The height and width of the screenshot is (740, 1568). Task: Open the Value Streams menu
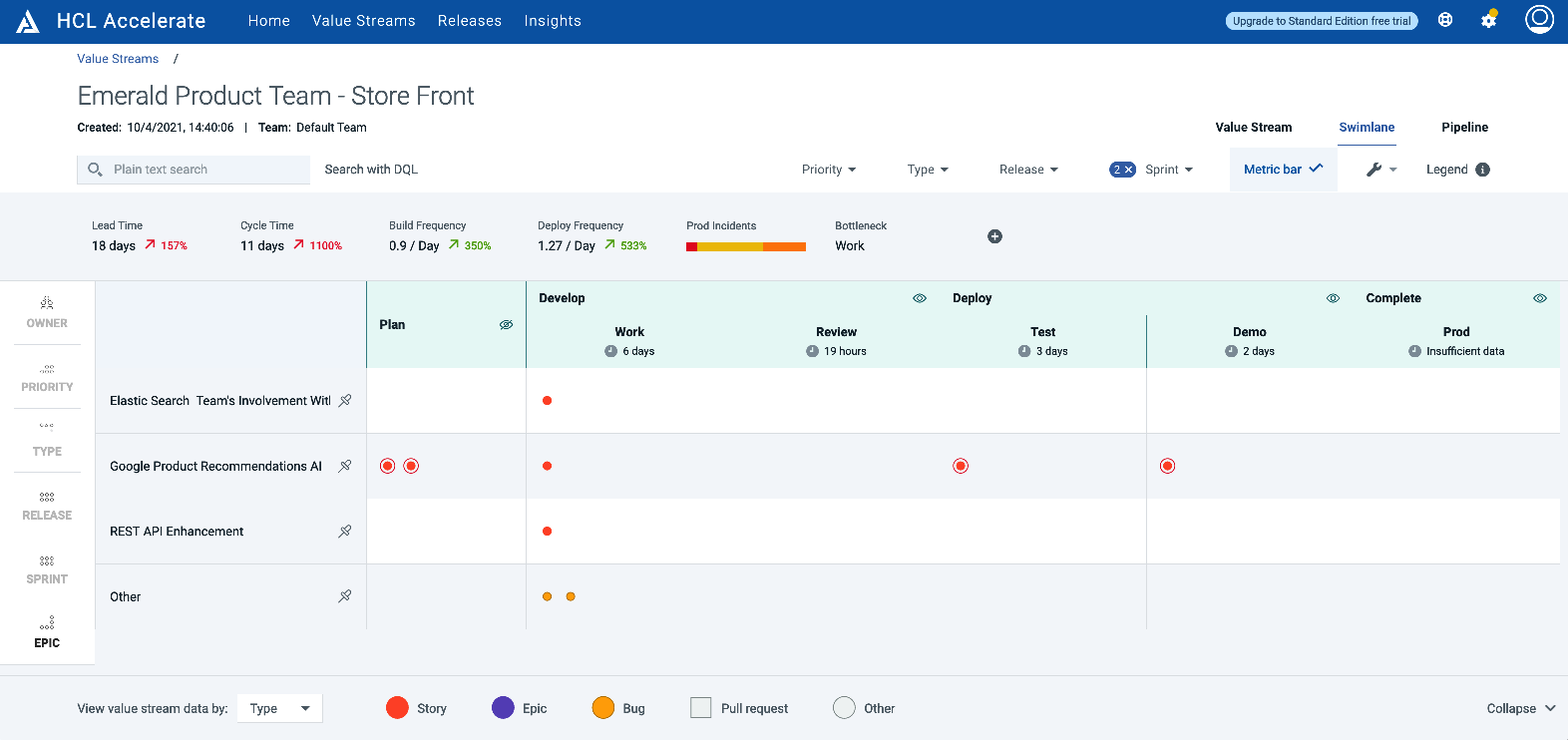pyautogui.click(x=363, y=21)
